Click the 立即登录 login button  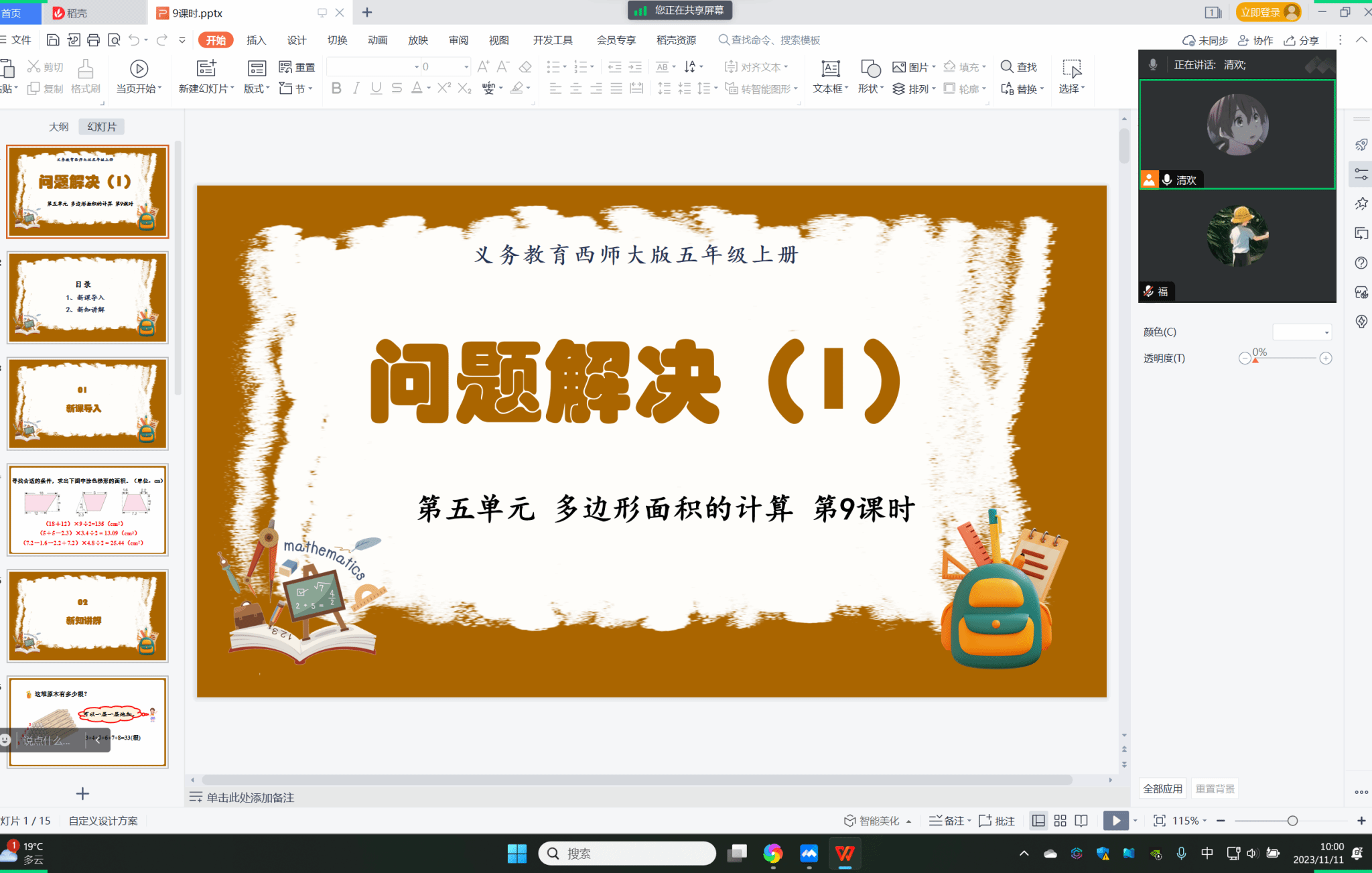(x=1260, y=12)
